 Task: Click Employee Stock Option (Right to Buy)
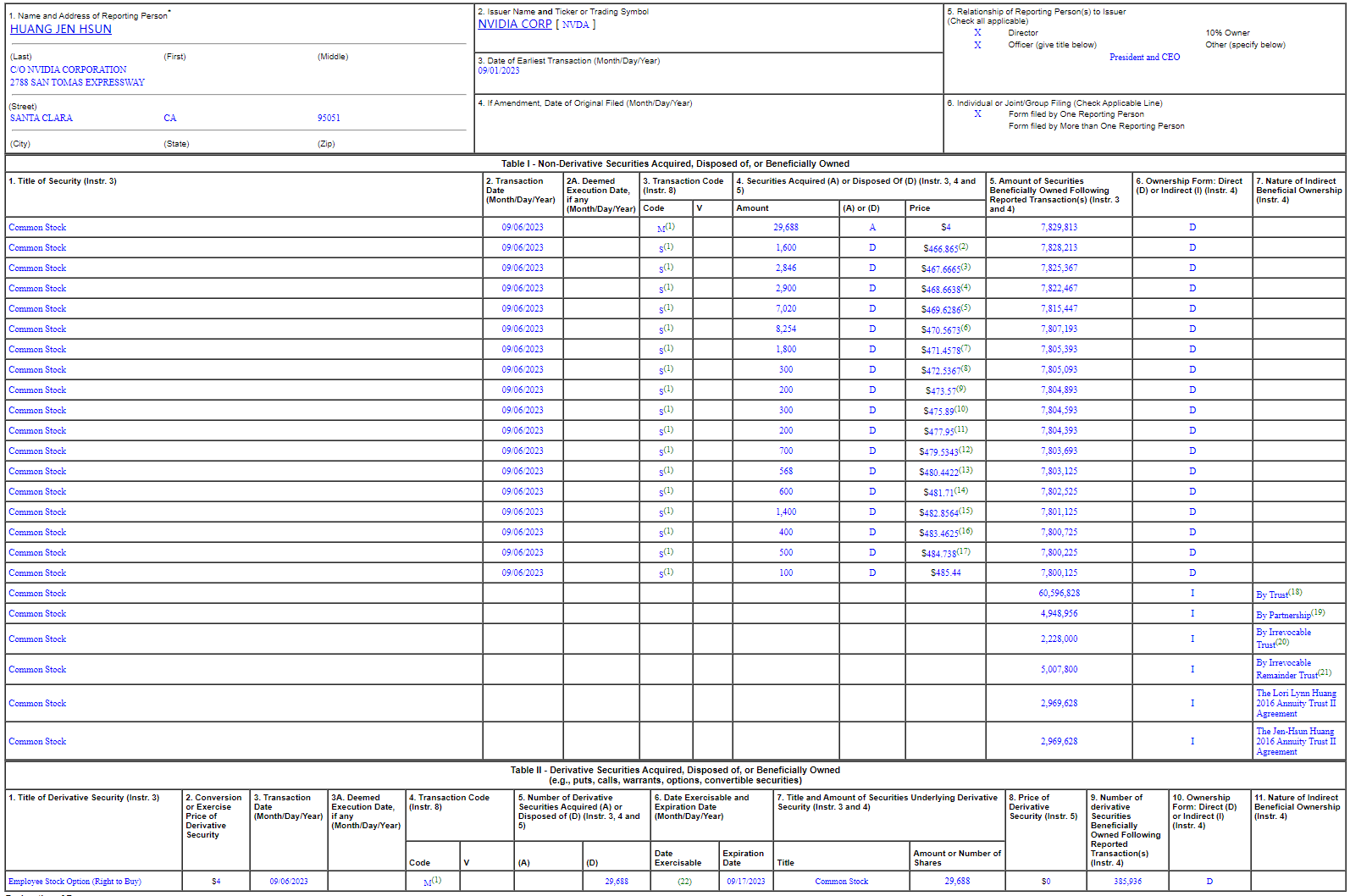tap(75, 882)
